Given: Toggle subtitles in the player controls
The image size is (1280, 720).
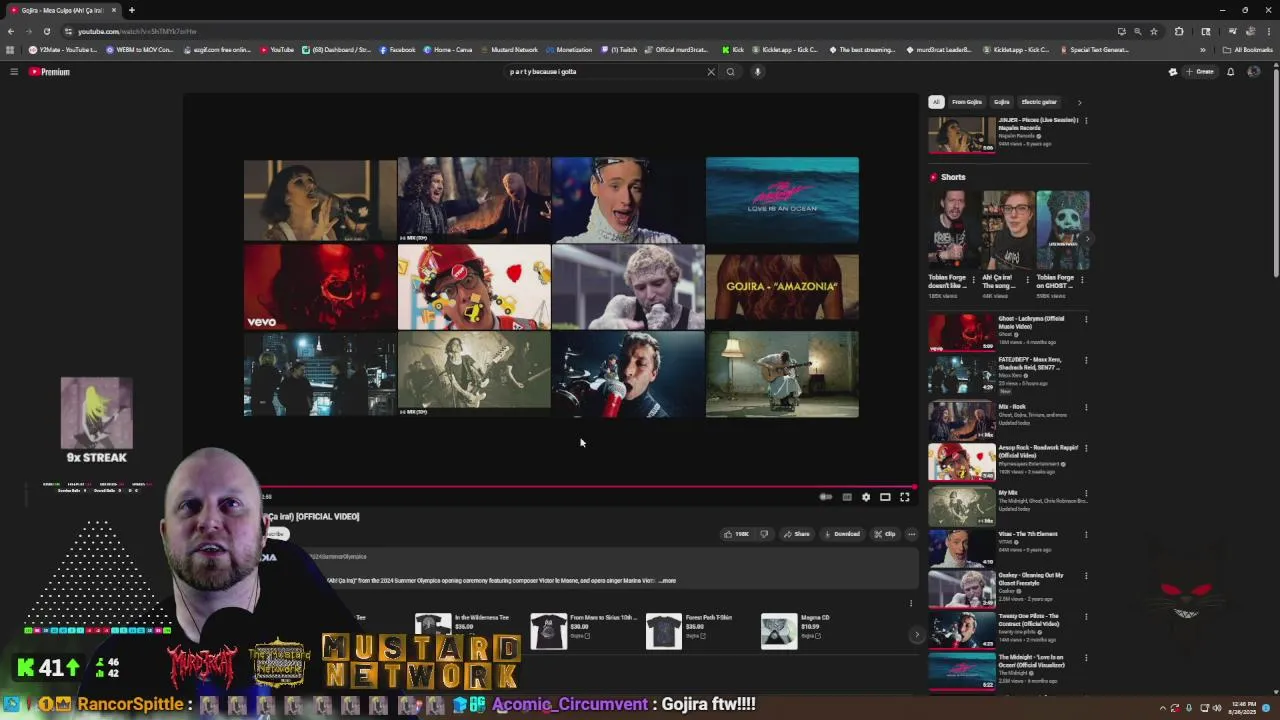Looking at the screenshot, I should tap(847, 497).
